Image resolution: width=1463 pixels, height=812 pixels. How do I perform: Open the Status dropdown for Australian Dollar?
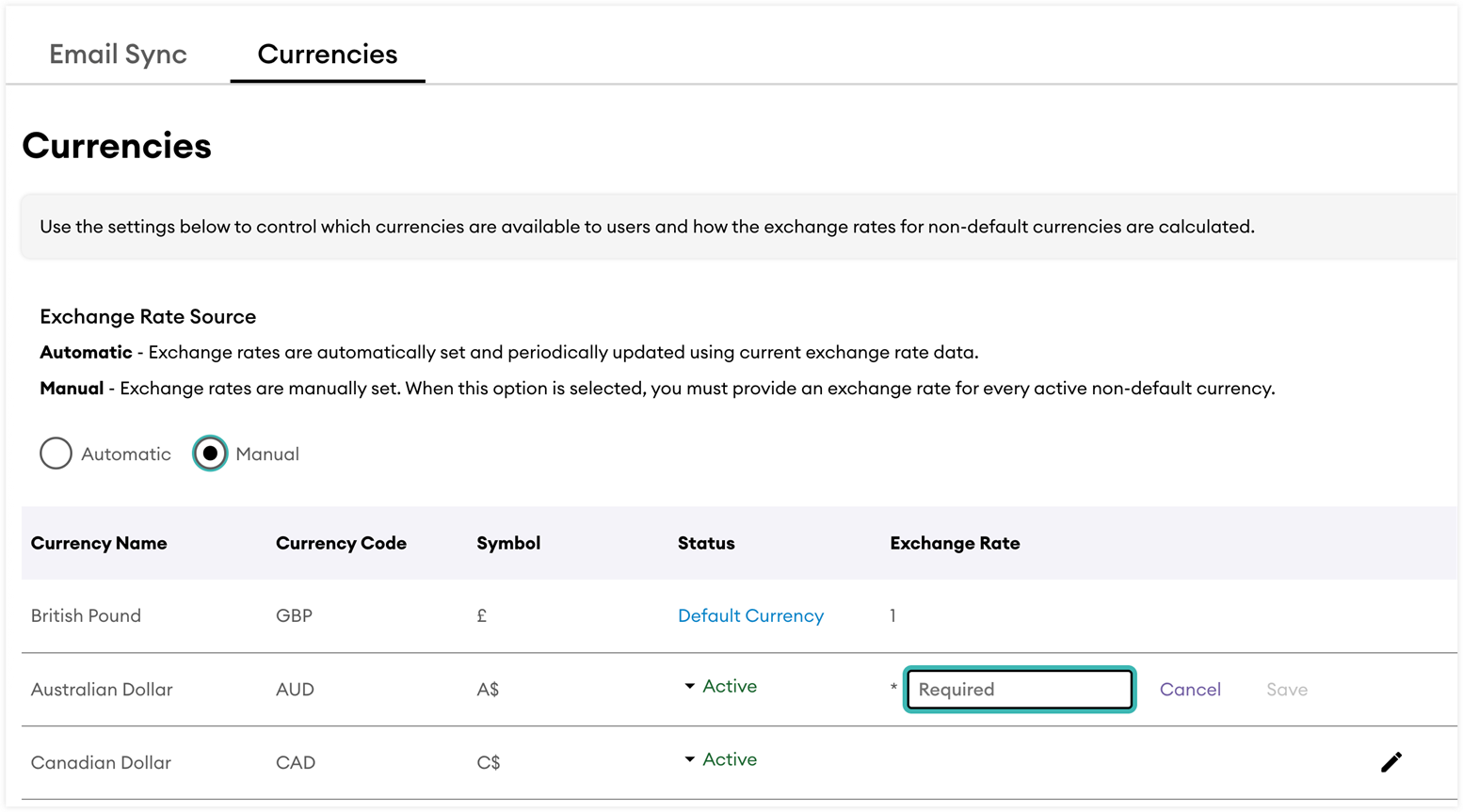(690, 686)
